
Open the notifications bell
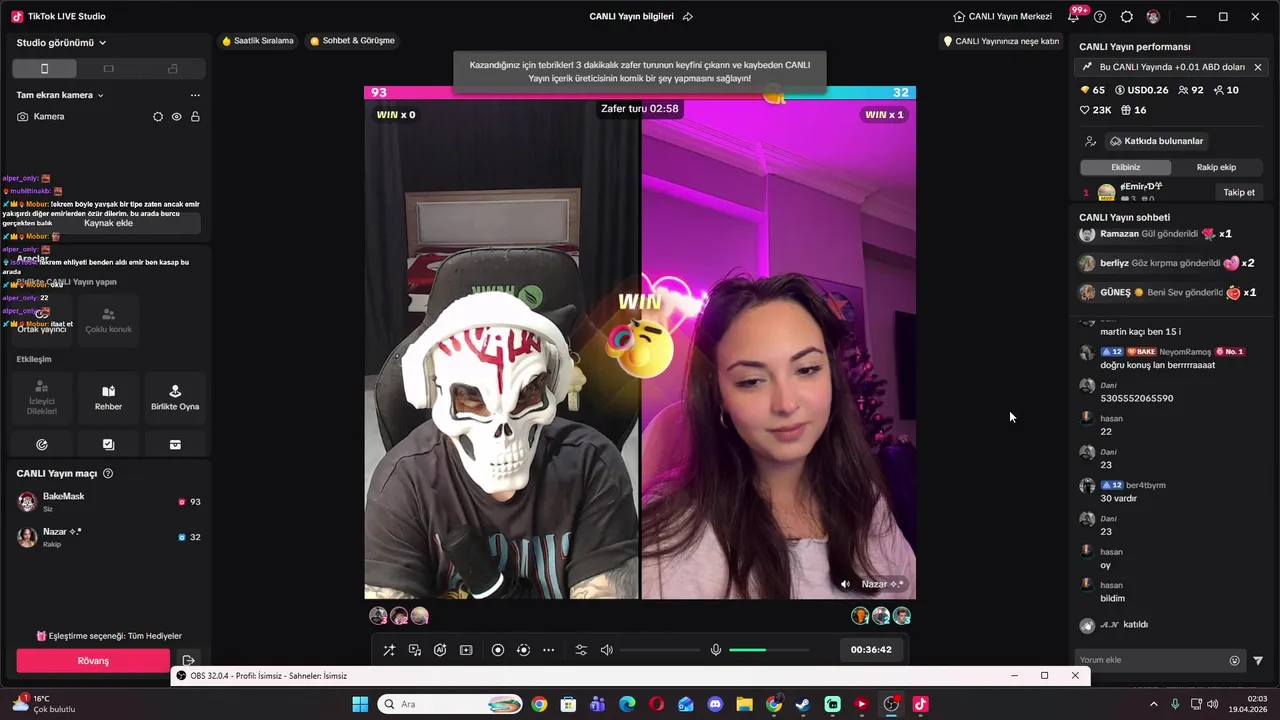1073,17
